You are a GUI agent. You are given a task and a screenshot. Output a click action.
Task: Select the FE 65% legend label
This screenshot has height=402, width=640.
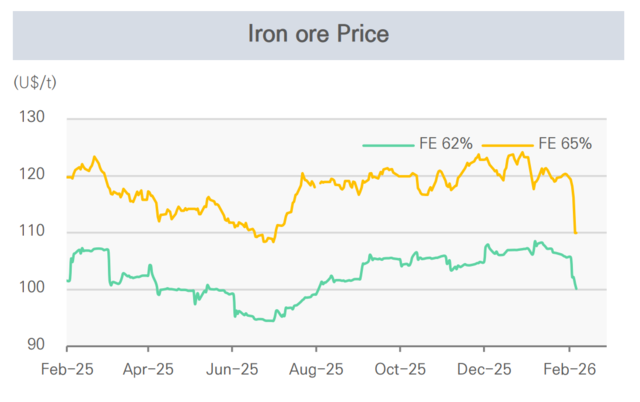(567, 144)
